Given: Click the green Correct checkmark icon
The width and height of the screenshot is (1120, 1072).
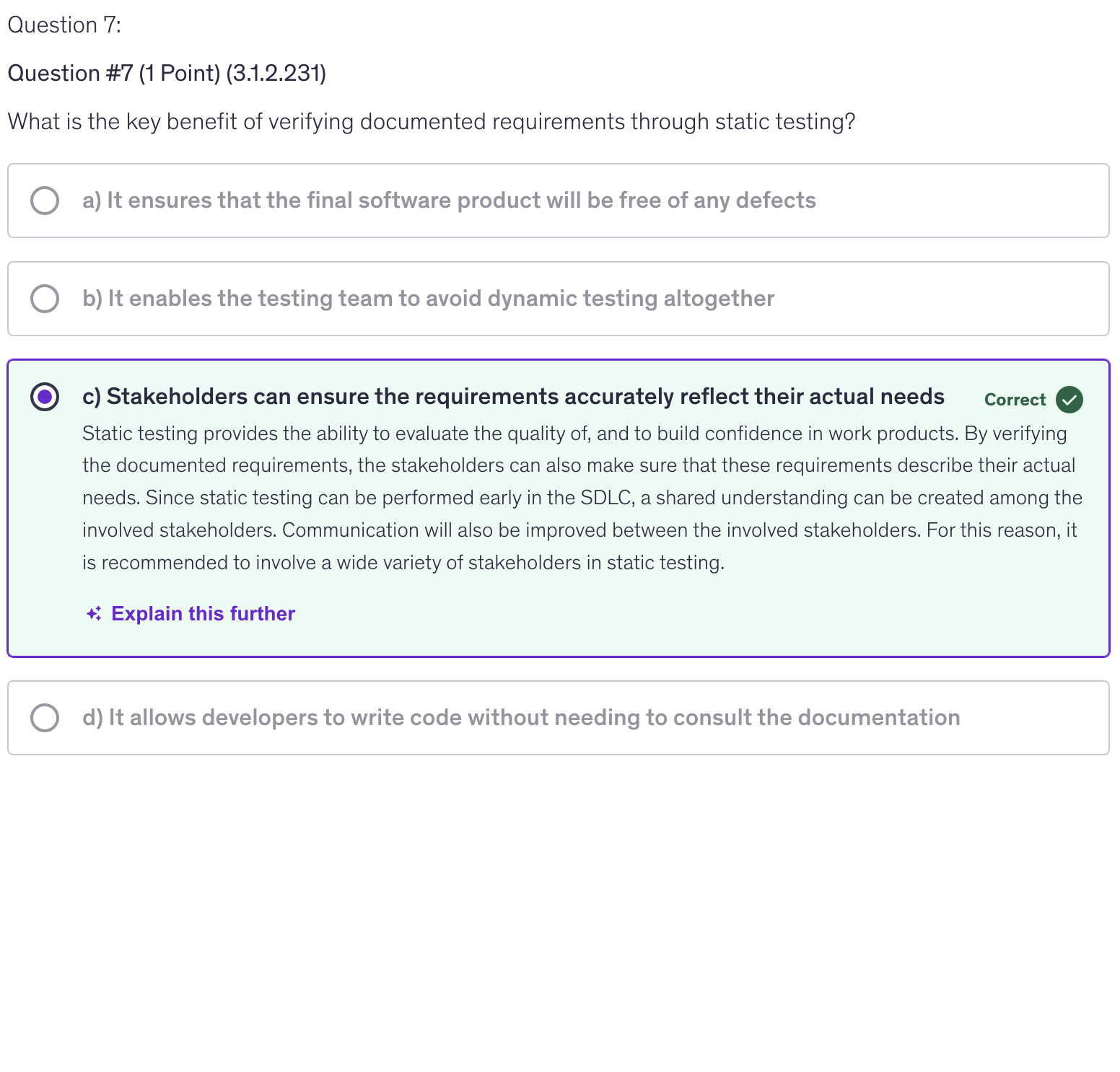Looking at the screenshot, I should point(1069,400).
